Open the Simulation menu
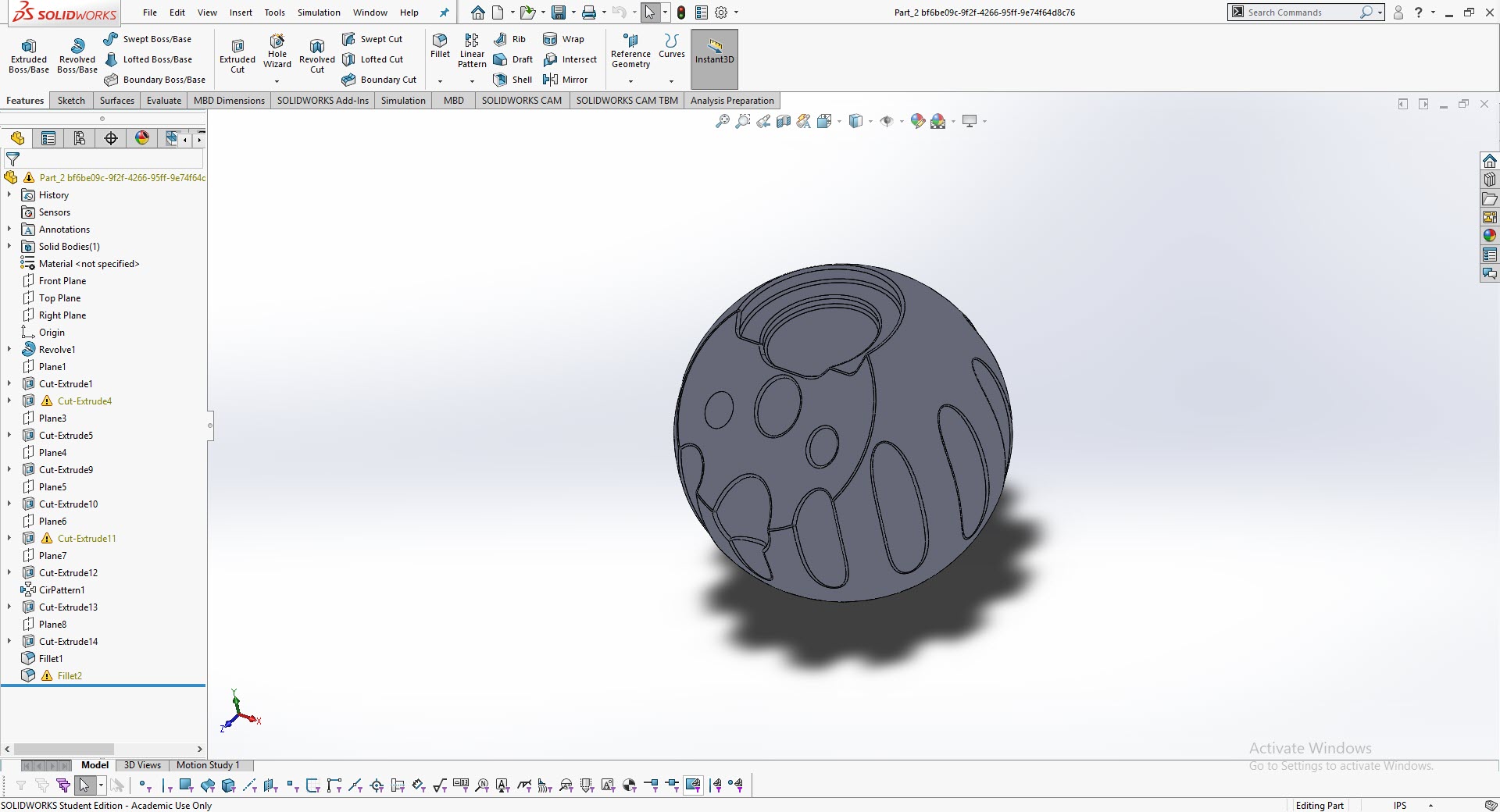Screen dimensions: 1500x812 [319, 12]
